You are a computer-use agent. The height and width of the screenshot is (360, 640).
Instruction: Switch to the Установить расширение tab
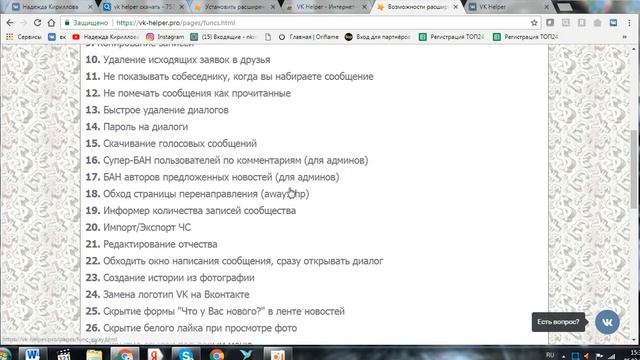point(235,7)
